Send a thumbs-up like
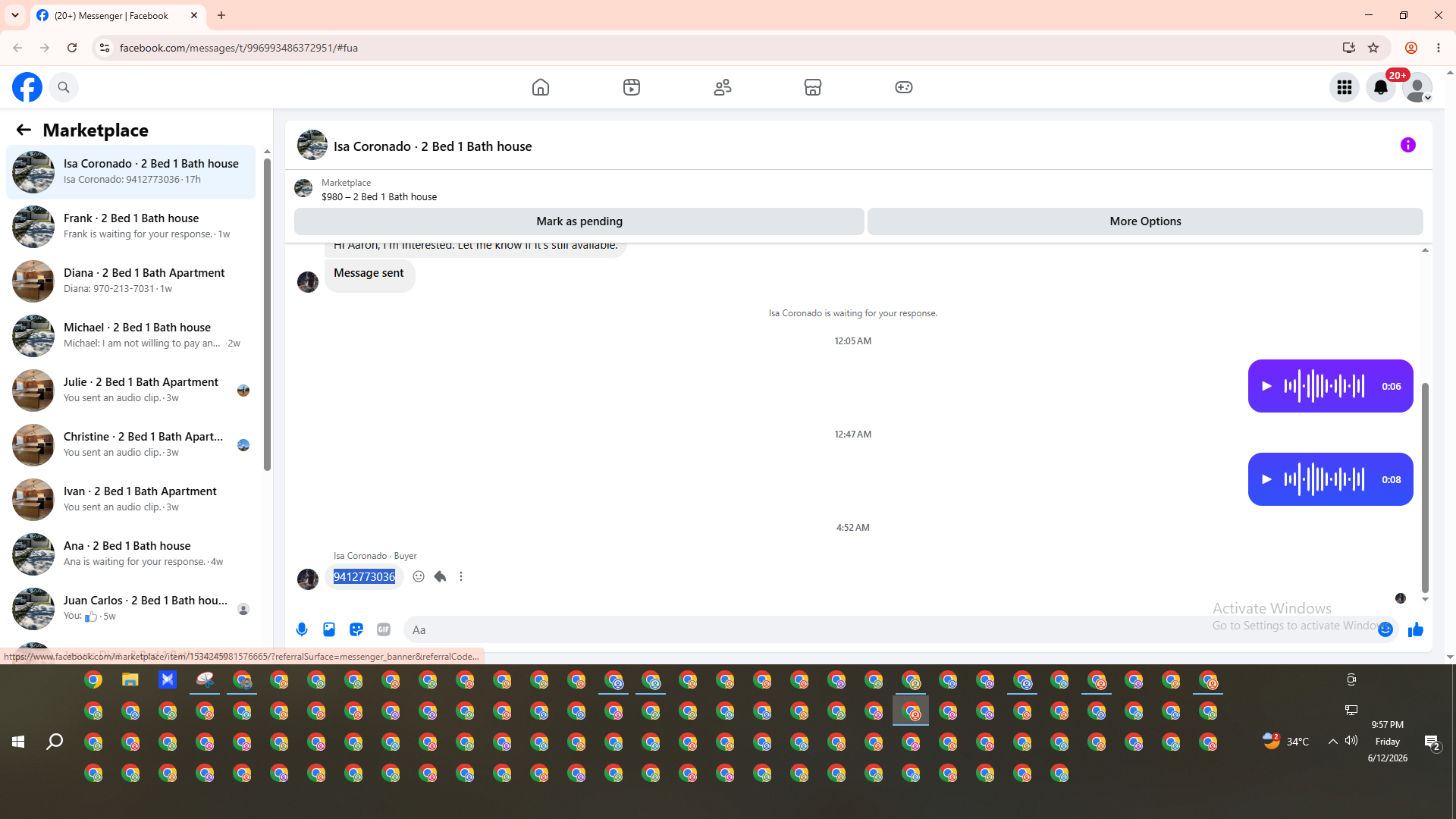 point(1416,629)
